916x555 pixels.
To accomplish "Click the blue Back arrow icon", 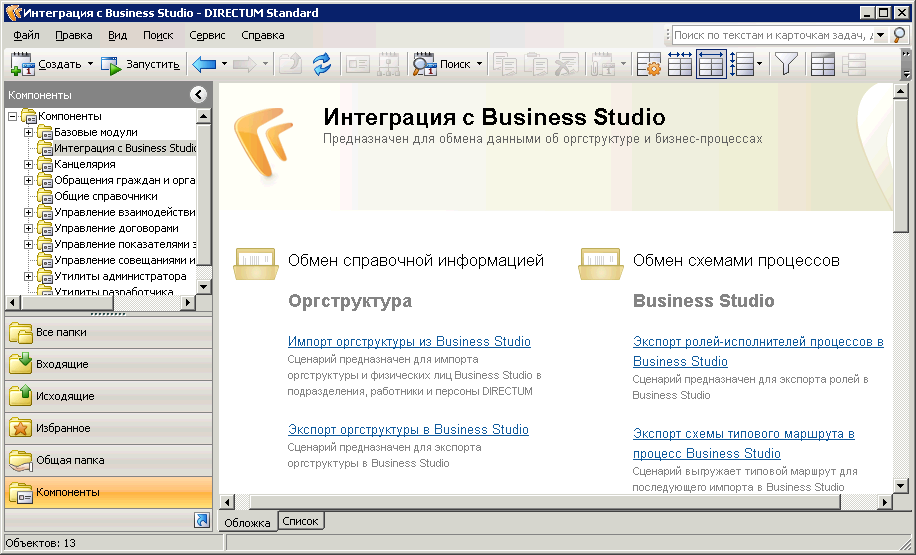I will [204, 65].
